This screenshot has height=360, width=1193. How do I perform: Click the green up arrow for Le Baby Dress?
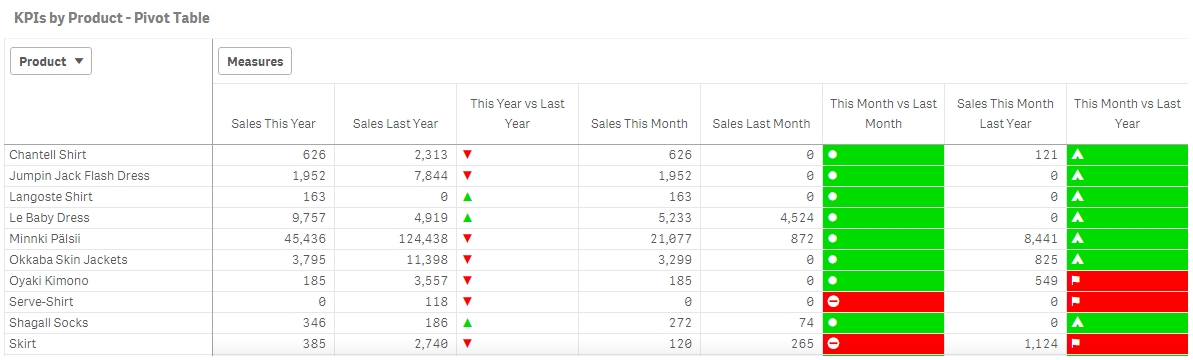(x=468, y=218)
